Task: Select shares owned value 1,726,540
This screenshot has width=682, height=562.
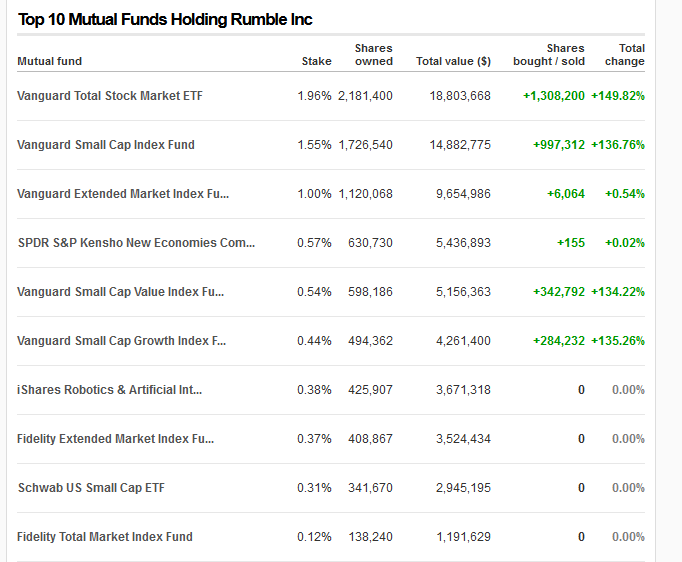Action: tap(365, 145)
